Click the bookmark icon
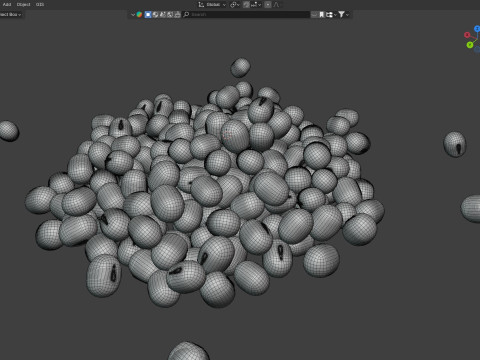The width and height of the screenshot is (480, 360). 322,15
